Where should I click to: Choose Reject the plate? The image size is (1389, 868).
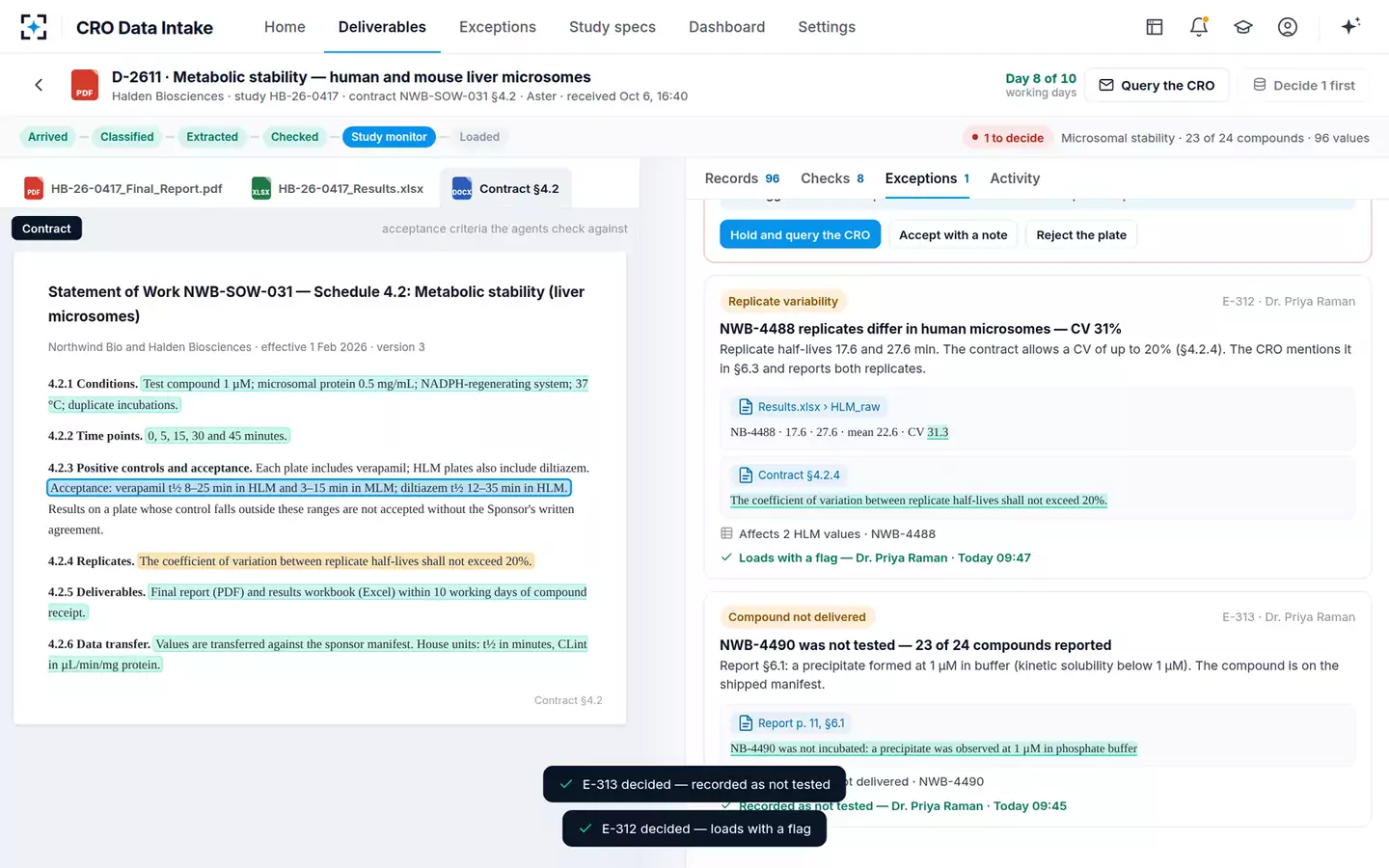[x=1081, y=235]
